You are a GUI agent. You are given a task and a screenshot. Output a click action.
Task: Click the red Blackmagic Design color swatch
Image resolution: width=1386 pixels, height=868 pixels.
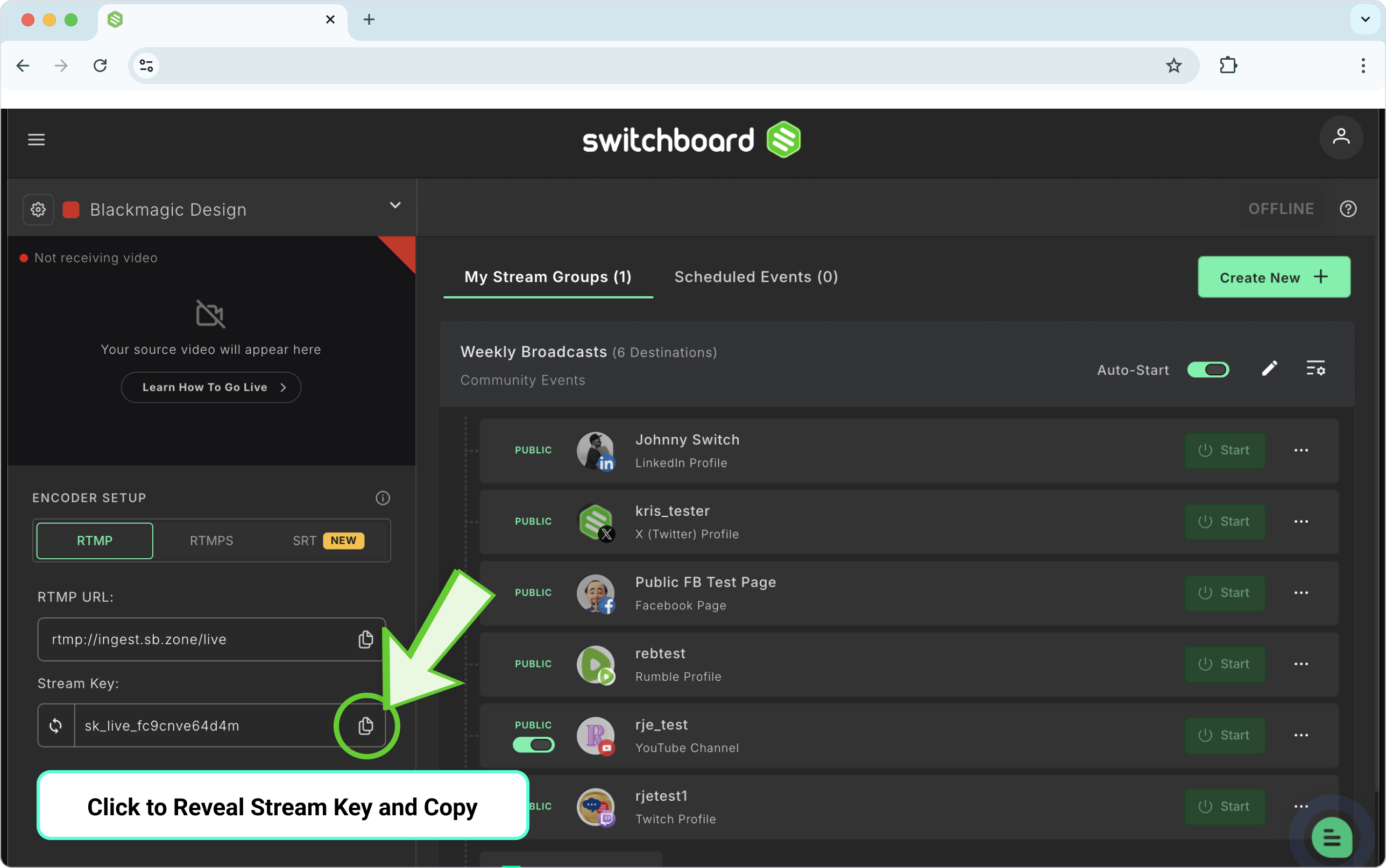tap(70, 210)
